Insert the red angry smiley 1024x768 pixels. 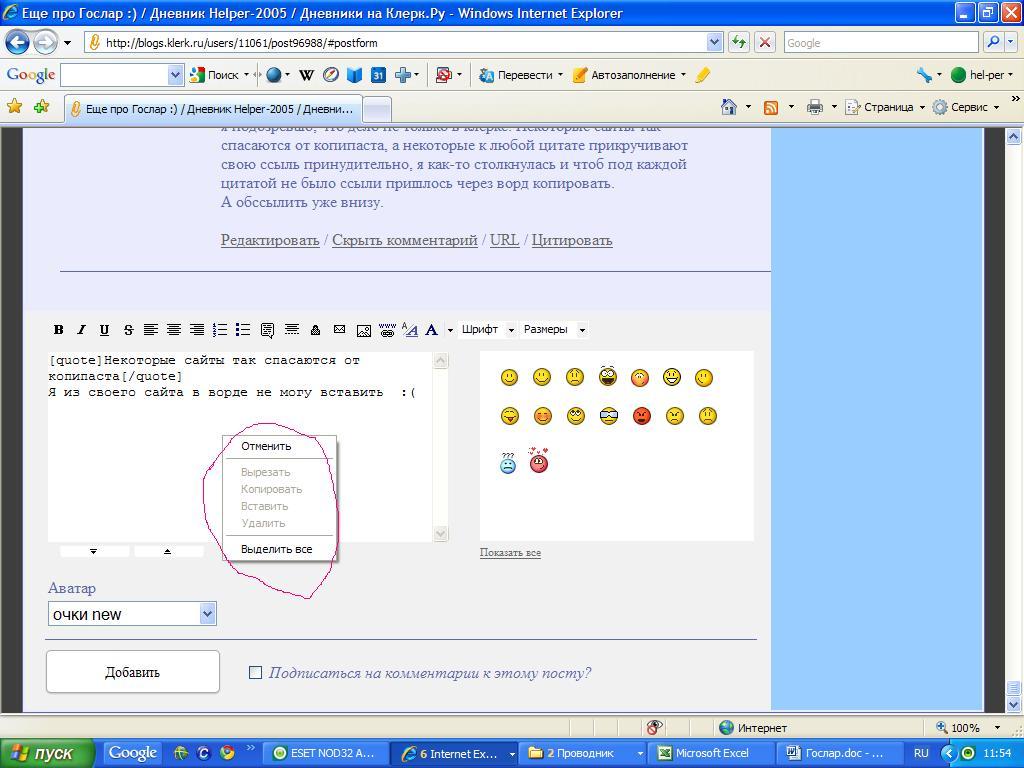click(x=642, y=416)
